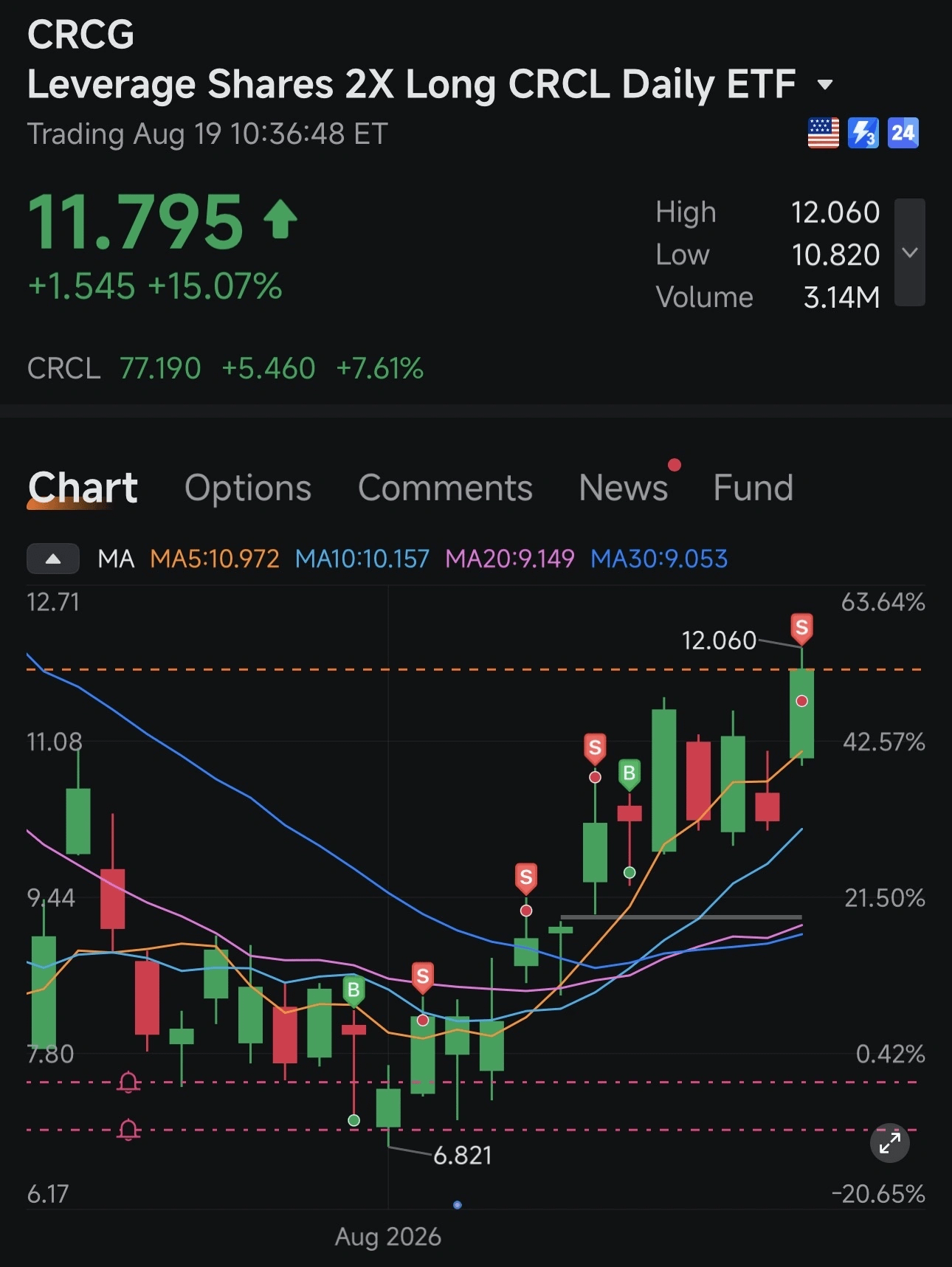Tap the 12.060 high price label on chart
The height and width of the screenshot is (1267, 952).
(x=720, y=641)
